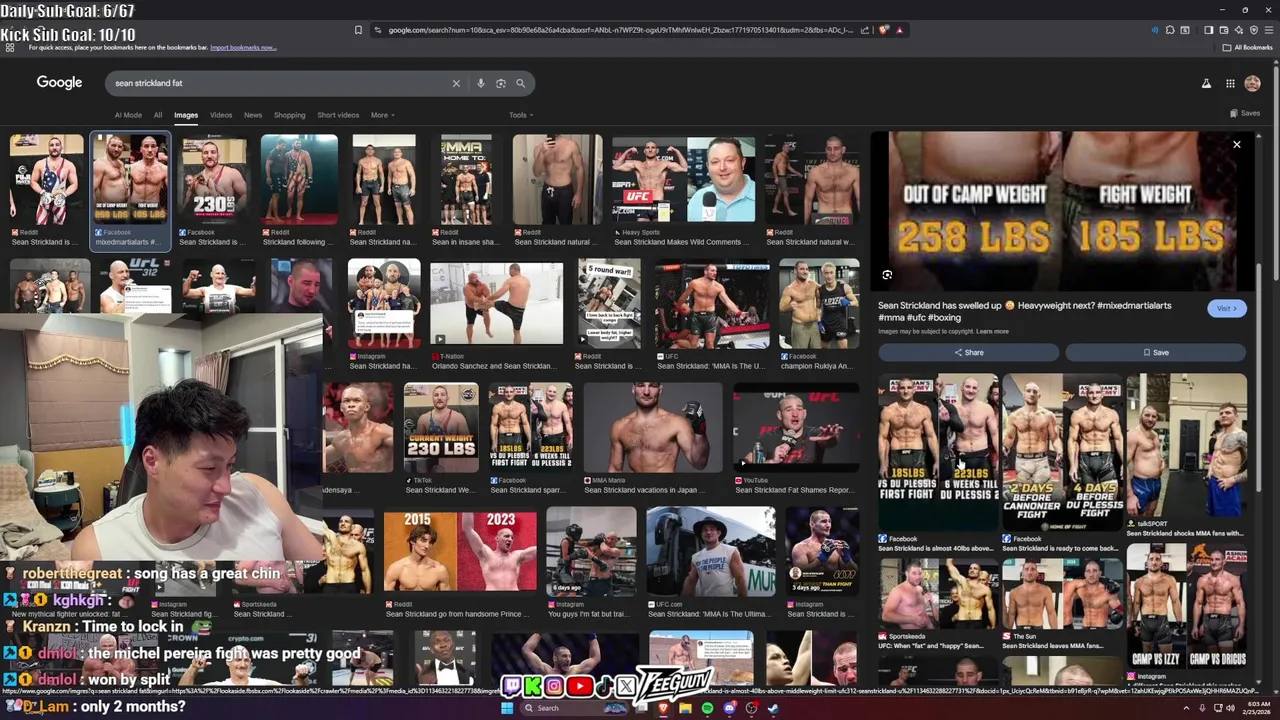Screen dimensions: 1280x720
Task: Open Learn more copyright link
Action: (x=992, y=331)
